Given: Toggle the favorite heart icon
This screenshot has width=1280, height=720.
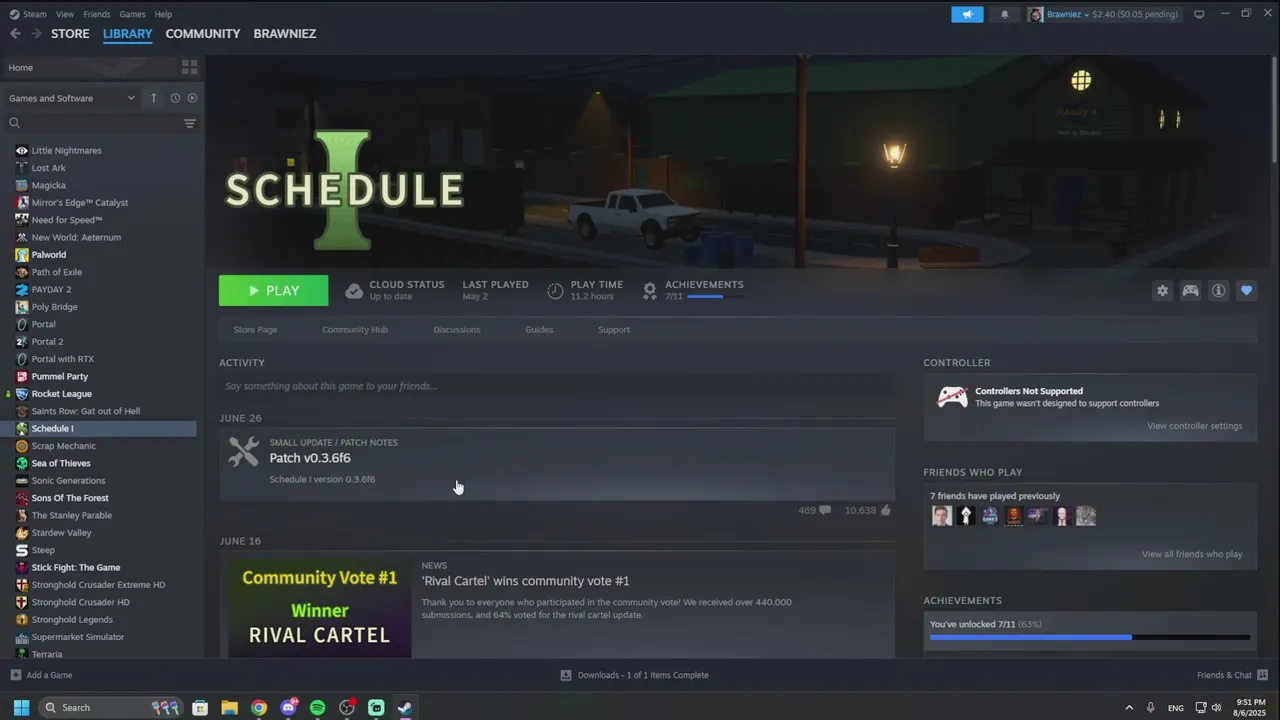Looking at the screenshot, I should tap(1246, 290).
